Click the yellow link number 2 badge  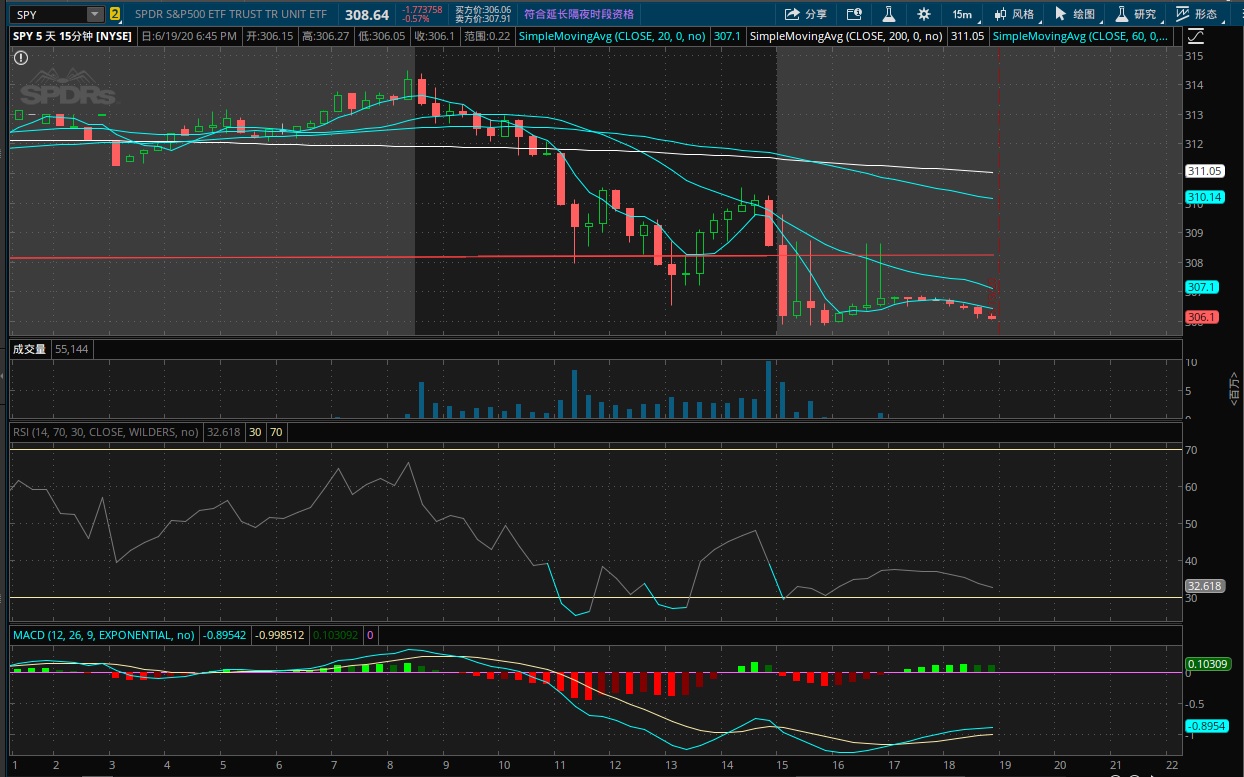click(115, 14)
